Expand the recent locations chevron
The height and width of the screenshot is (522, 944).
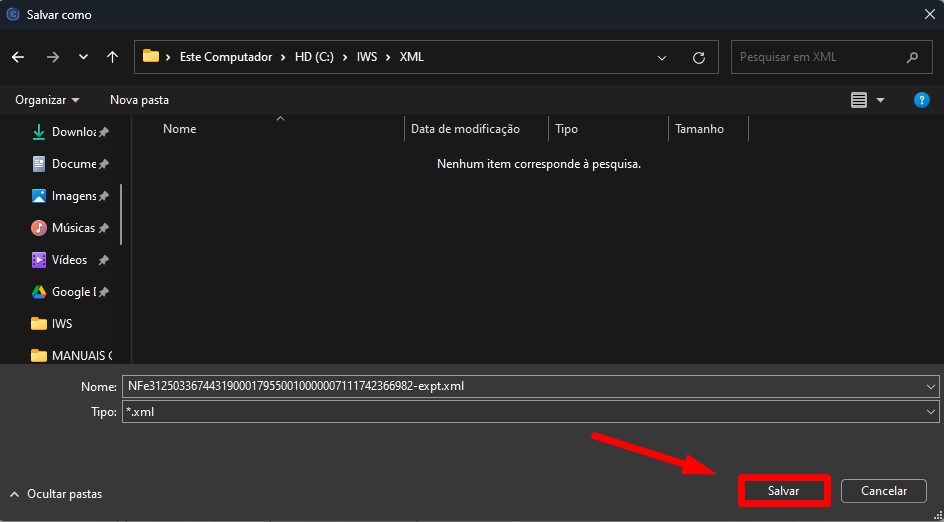pos(83,57)
